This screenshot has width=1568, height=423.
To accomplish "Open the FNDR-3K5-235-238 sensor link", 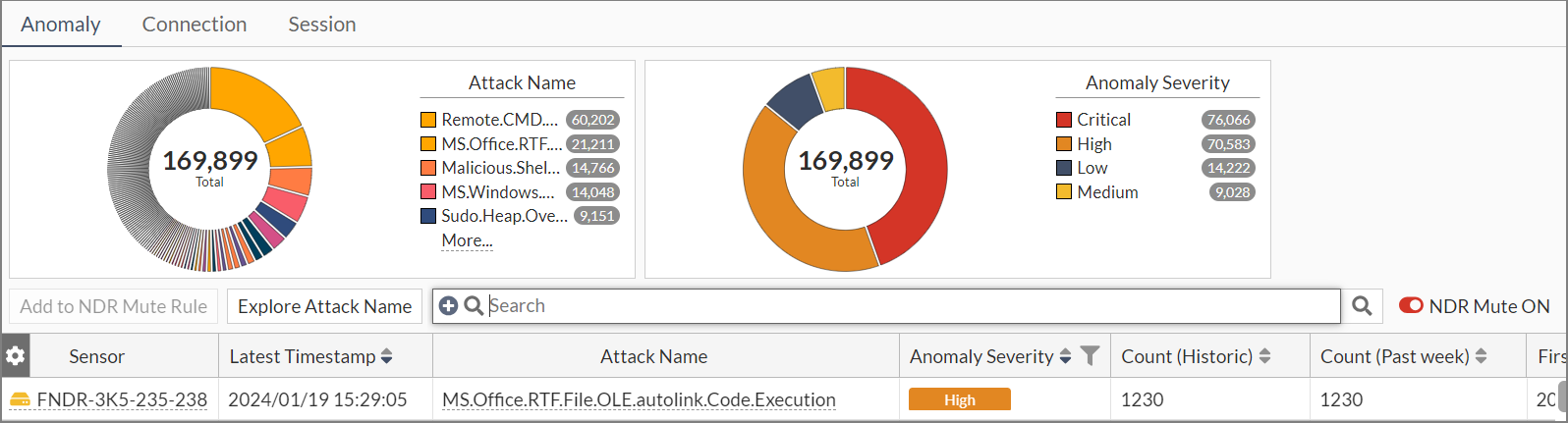I will [122, 399].
